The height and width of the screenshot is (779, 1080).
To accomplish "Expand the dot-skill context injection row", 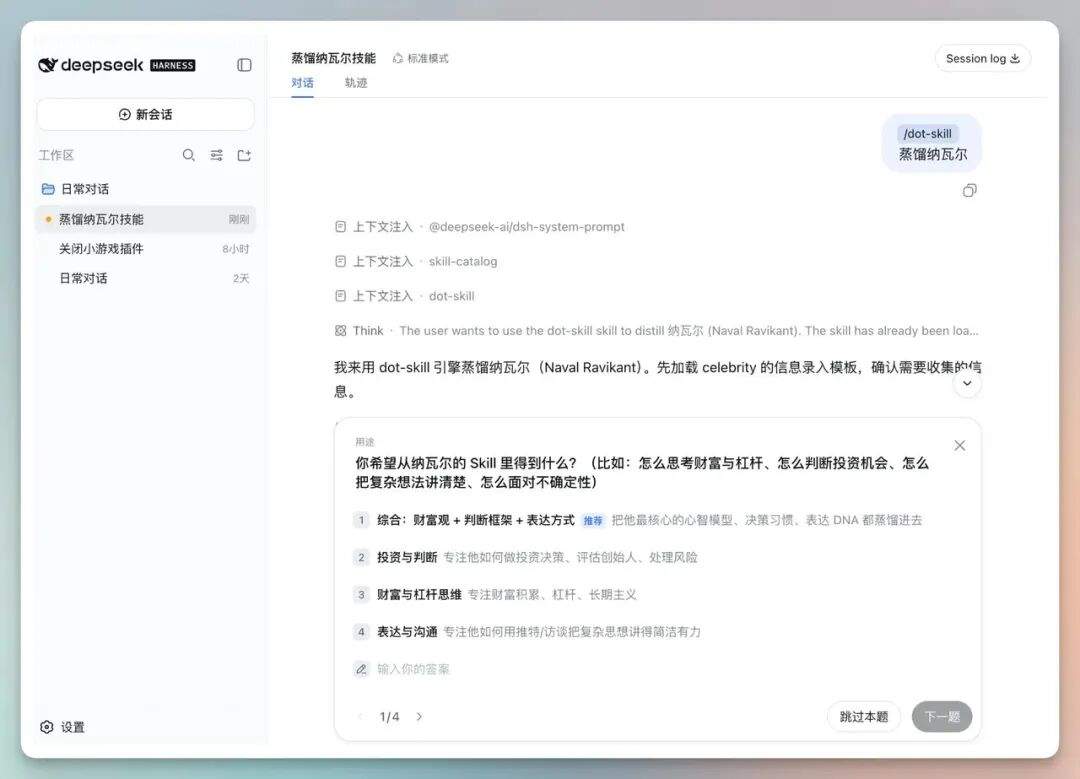I will point(405,296).
